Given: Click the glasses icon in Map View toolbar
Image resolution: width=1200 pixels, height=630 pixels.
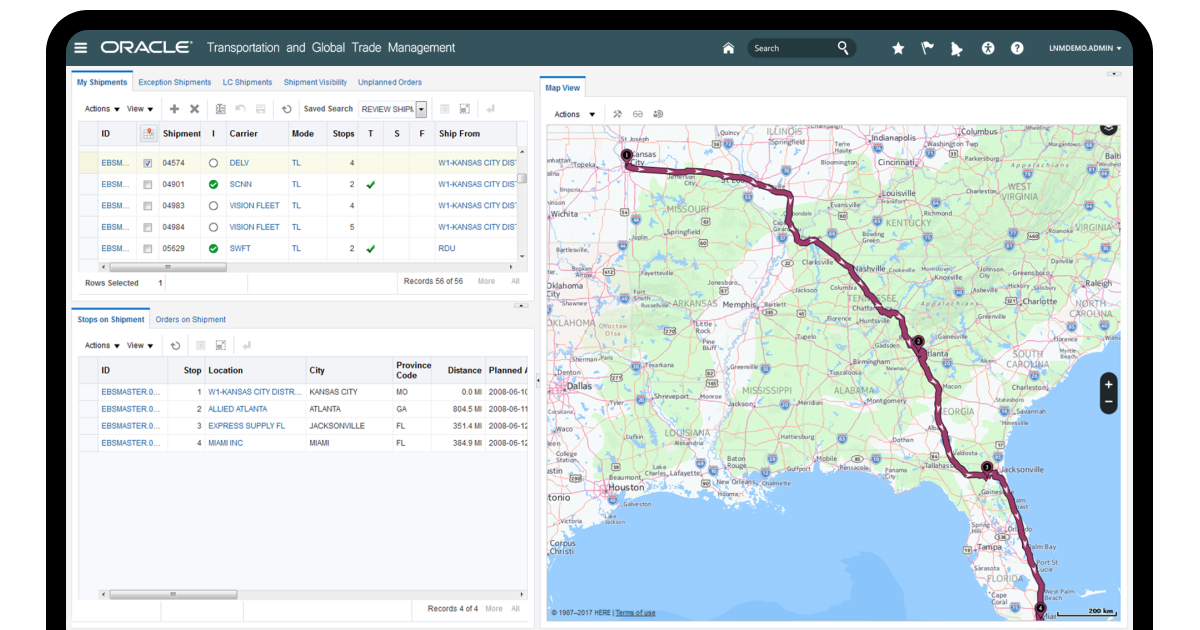Looking at the screenshot, I should click(638, 114).
